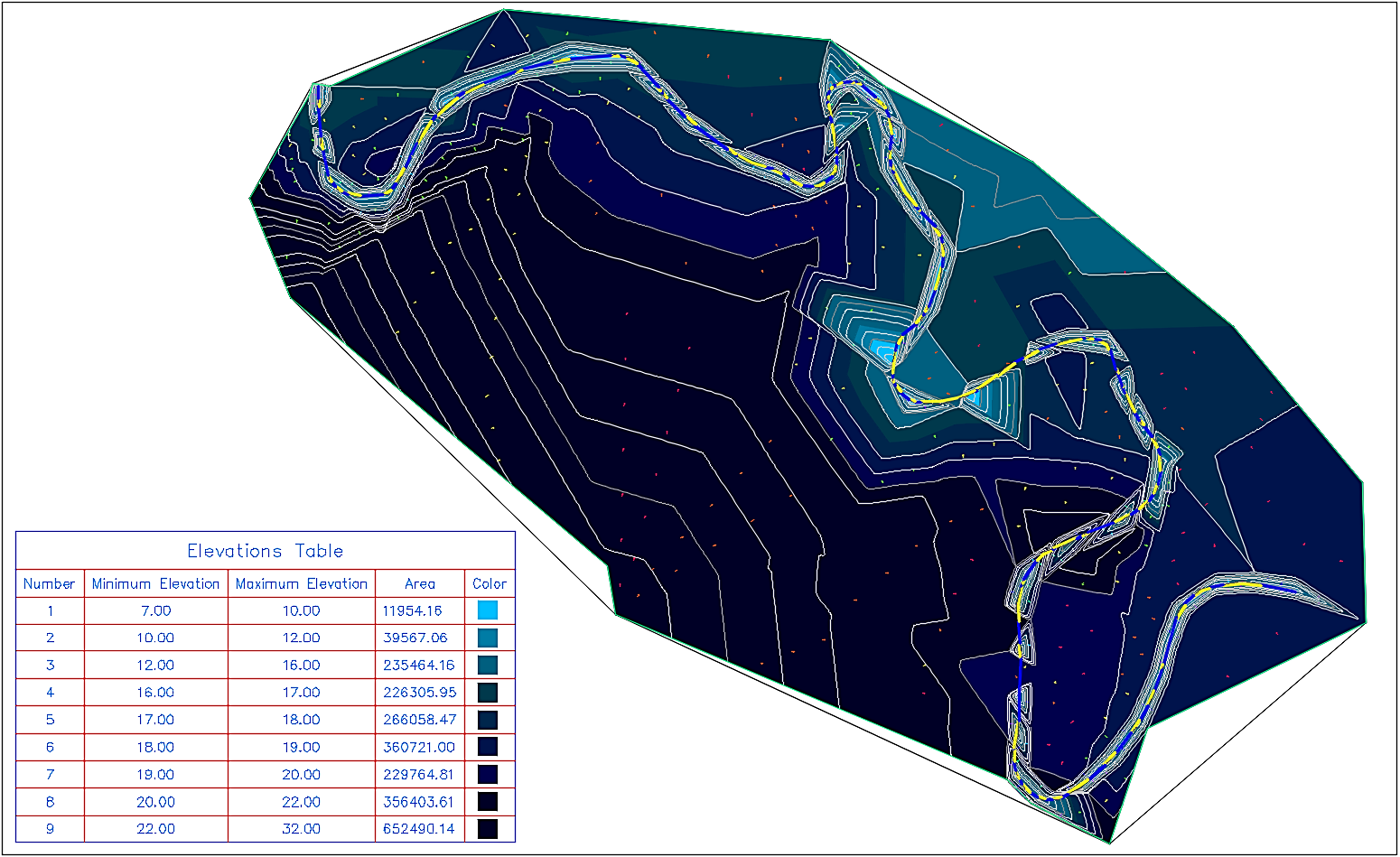The width and height of the screenshot is (1400, 857).
Task: Select the area cell showing 235464.16
Action: tap(419, 666)
